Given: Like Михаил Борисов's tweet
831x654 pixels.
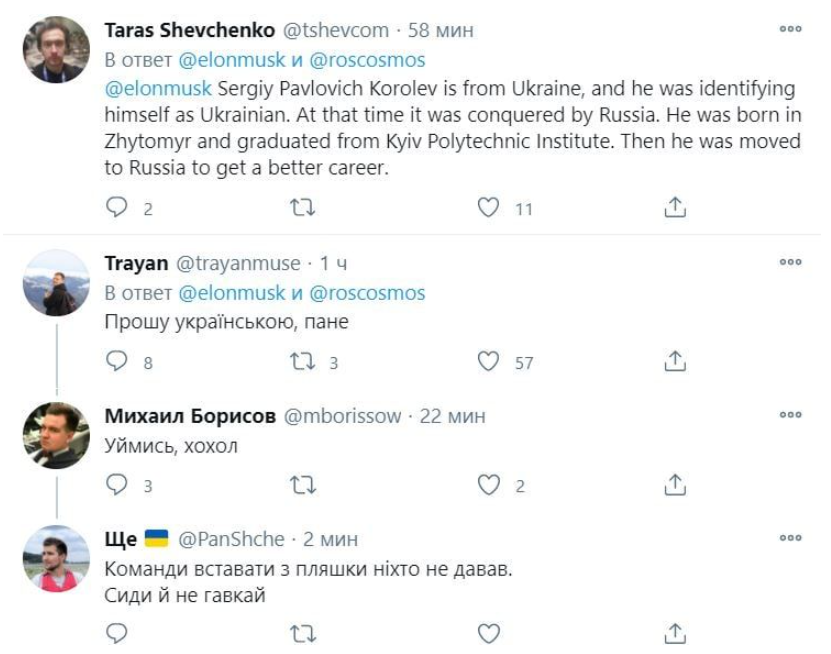Looking at the screenshot, I should [x=488, y=486].
